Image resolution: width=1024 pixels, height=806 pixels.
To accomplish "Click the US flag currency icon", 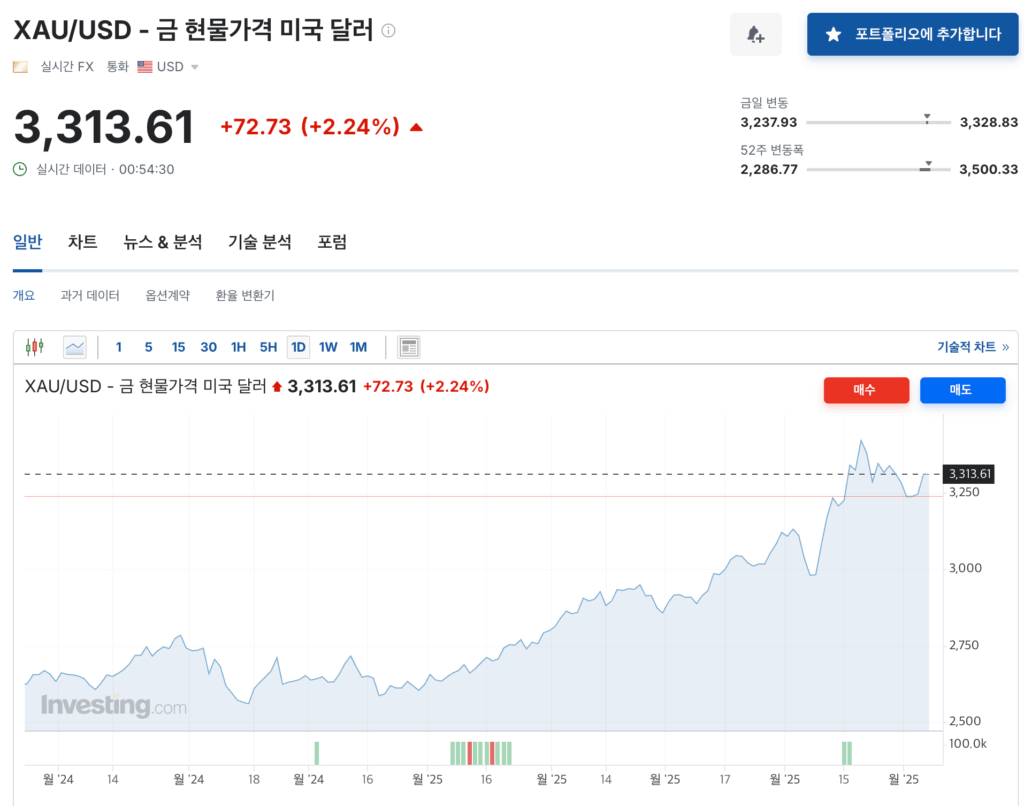I will (145, 67).
